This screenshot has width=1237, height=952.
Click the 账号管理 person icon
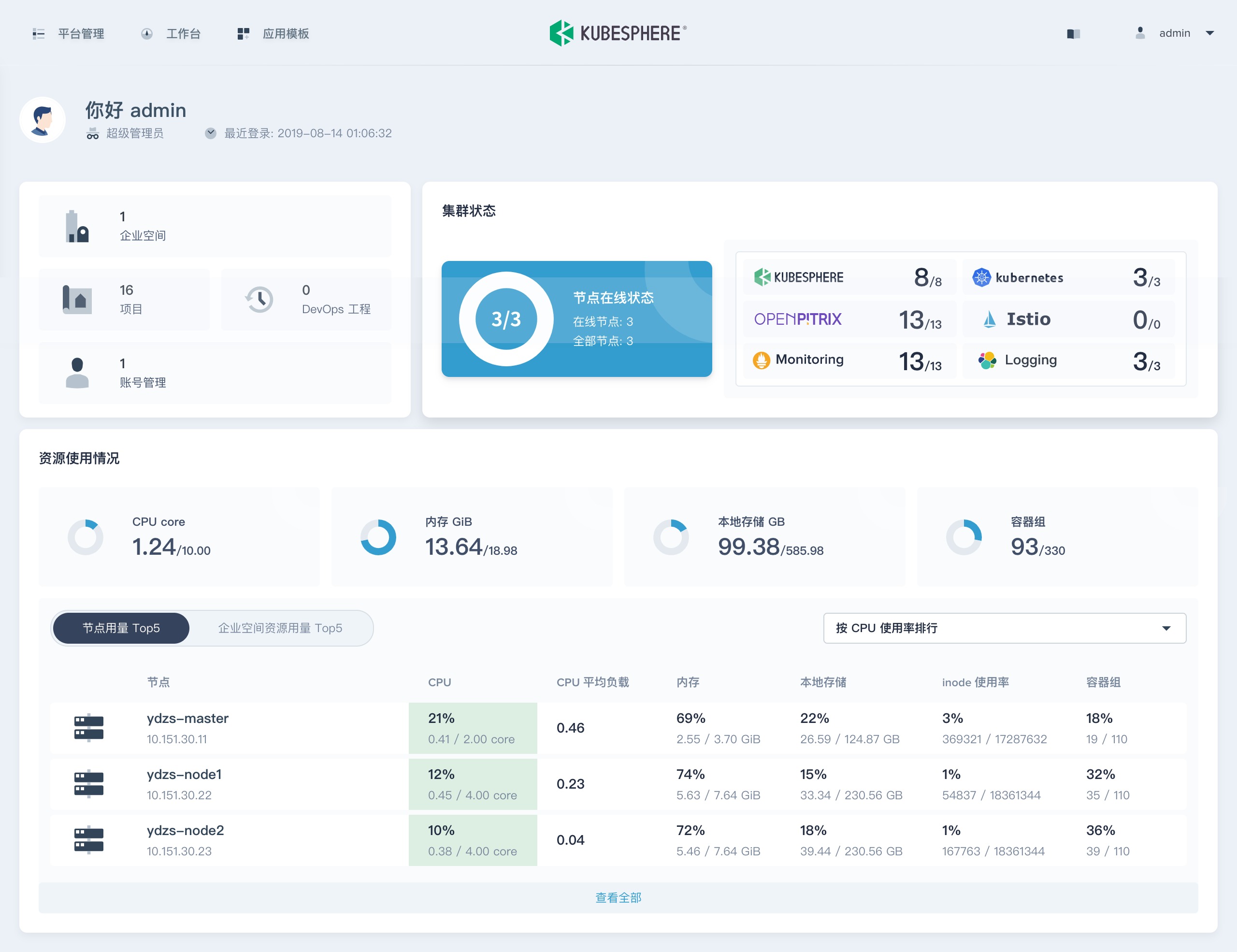coord(77,373)
